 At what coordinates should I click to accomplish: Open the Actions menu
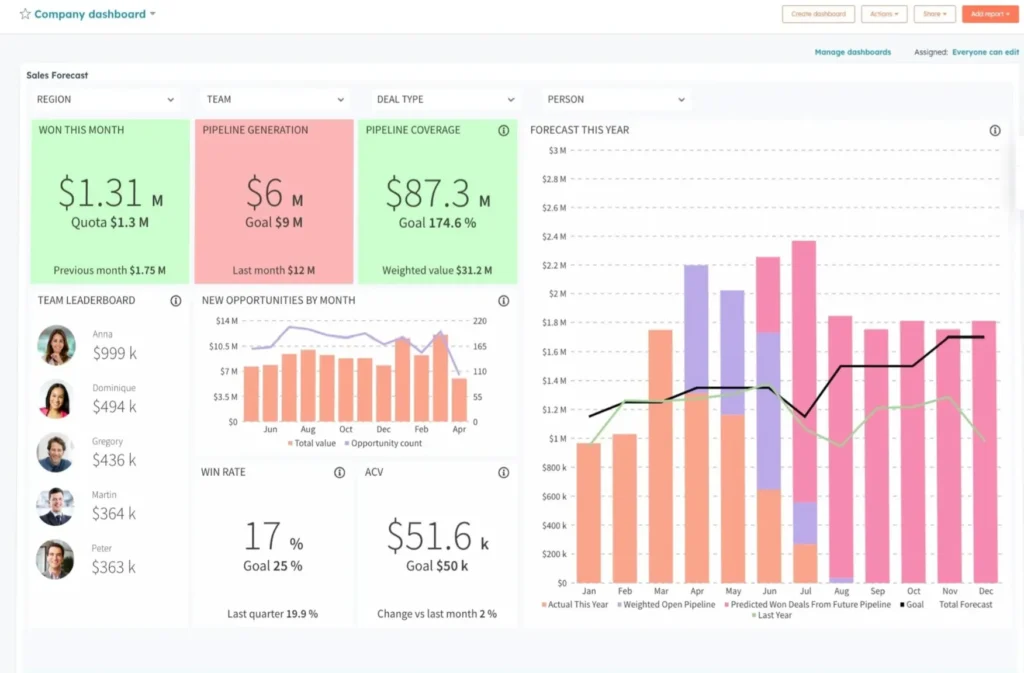pyautogui.click(x=884, y=13)
